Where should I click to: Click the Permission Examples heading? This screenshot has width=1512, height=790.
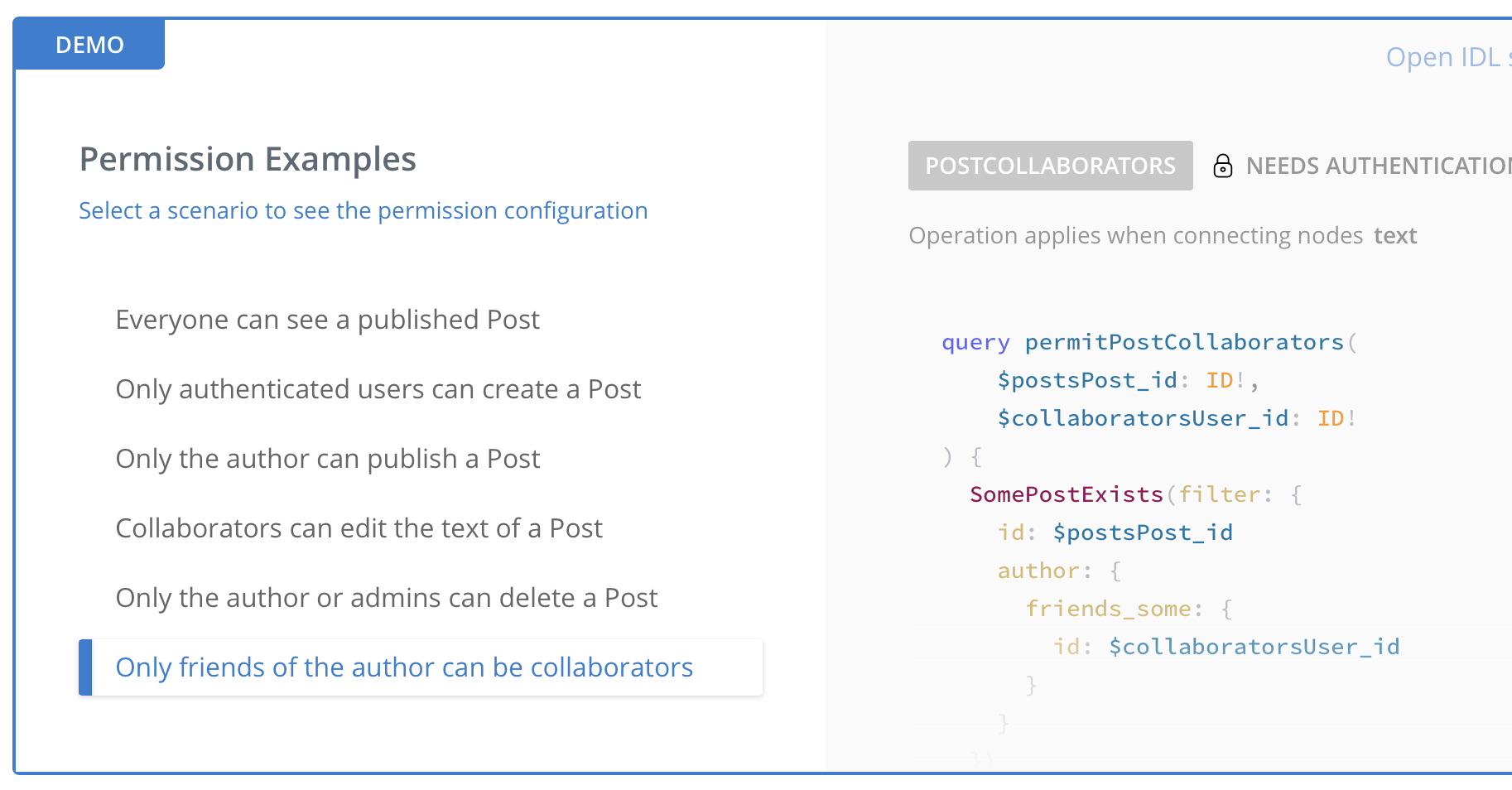(248, 158)
